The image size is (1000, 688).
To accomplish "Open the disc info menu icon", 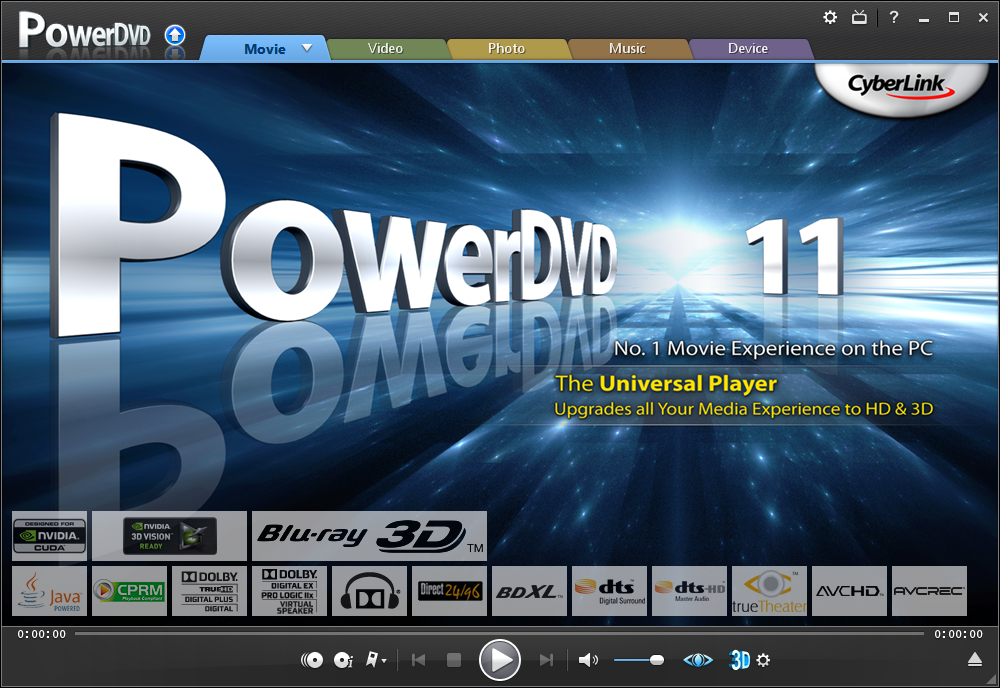I will coord(343,660).
